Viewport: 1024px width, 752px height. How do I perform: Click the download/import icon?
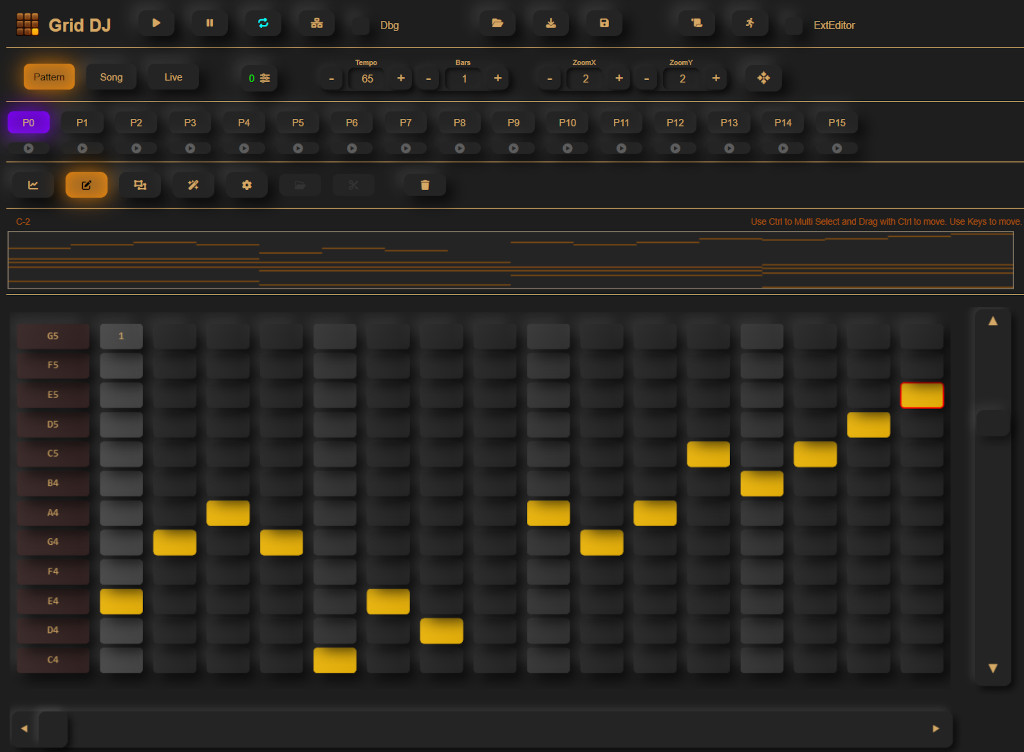[x=550, y=23]
